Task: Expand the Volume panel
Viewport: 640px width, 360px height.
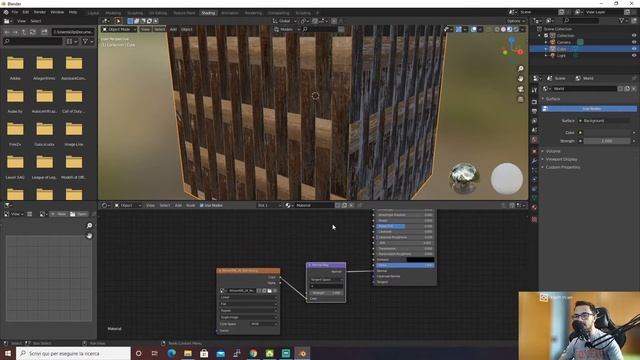Action: (x=553, y=151)
